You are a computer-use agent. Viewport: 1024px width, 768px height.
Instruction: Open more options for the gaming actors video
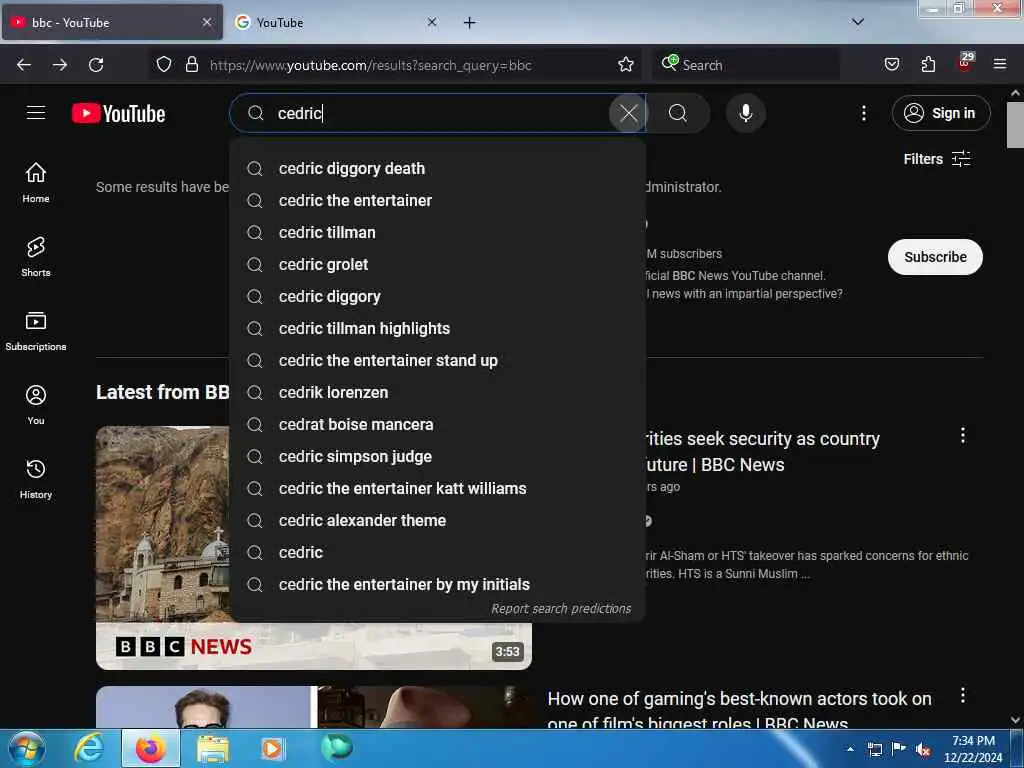(x=963, y=696)
